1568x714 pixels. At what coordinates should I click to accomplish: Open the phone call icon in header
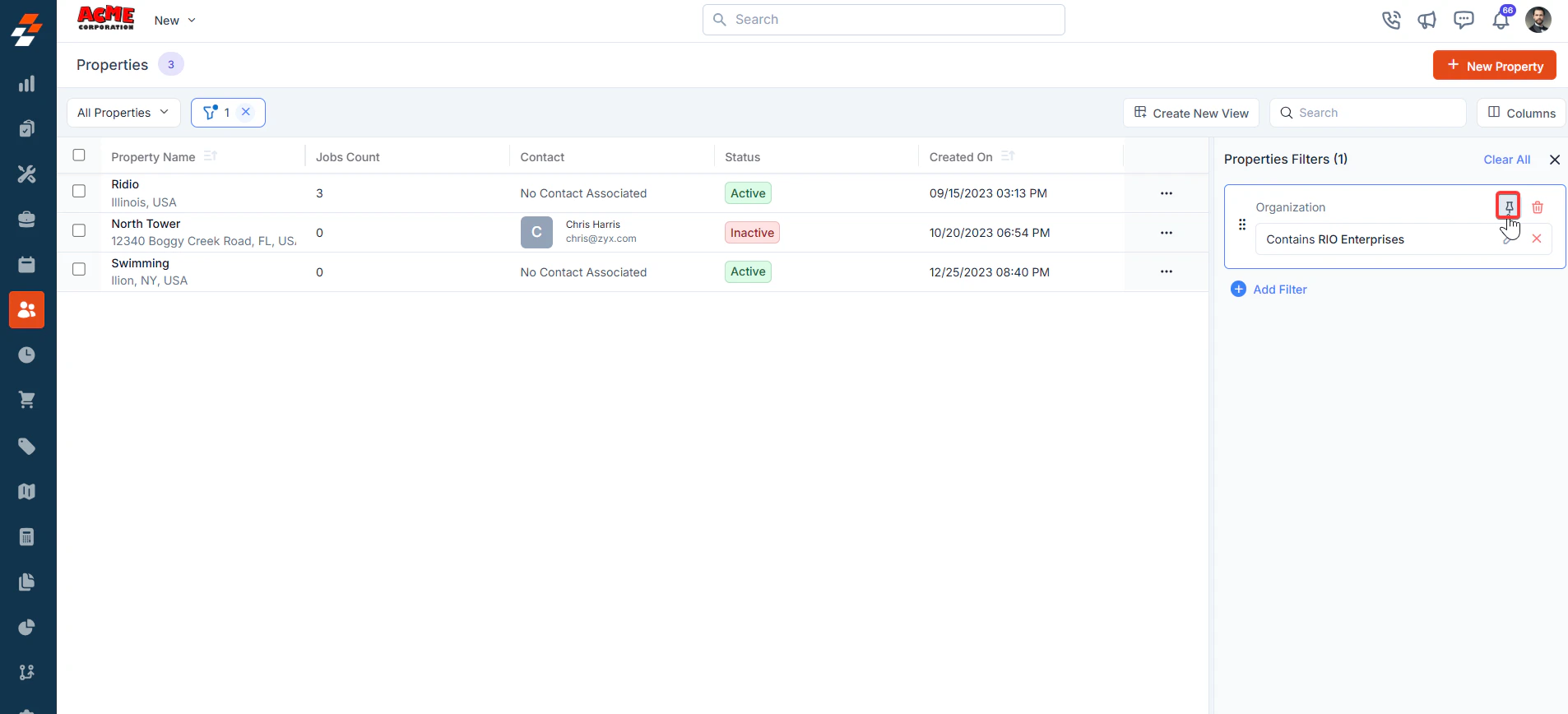coord(1391,20)
